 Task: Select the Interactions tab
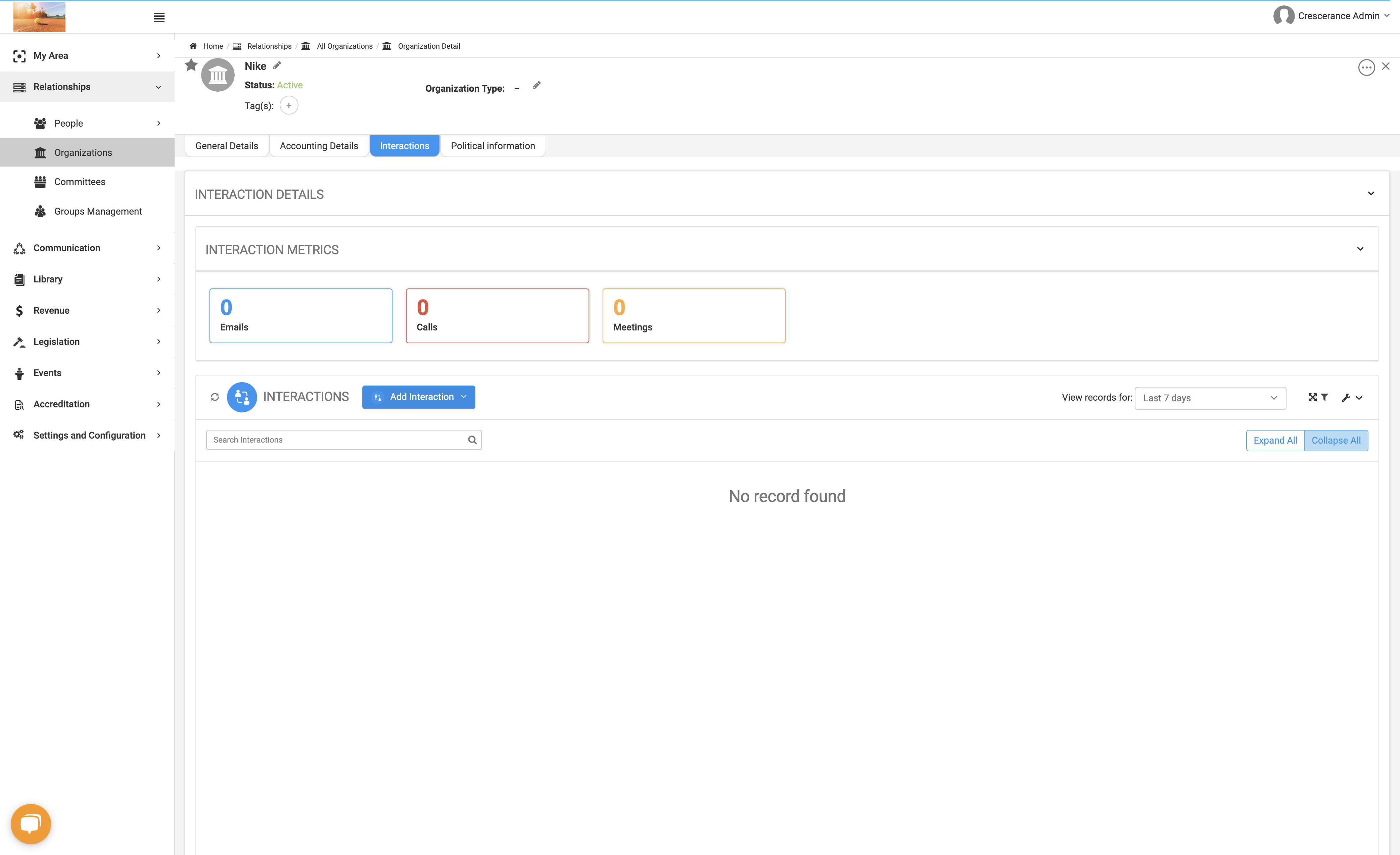click(405, 146)
